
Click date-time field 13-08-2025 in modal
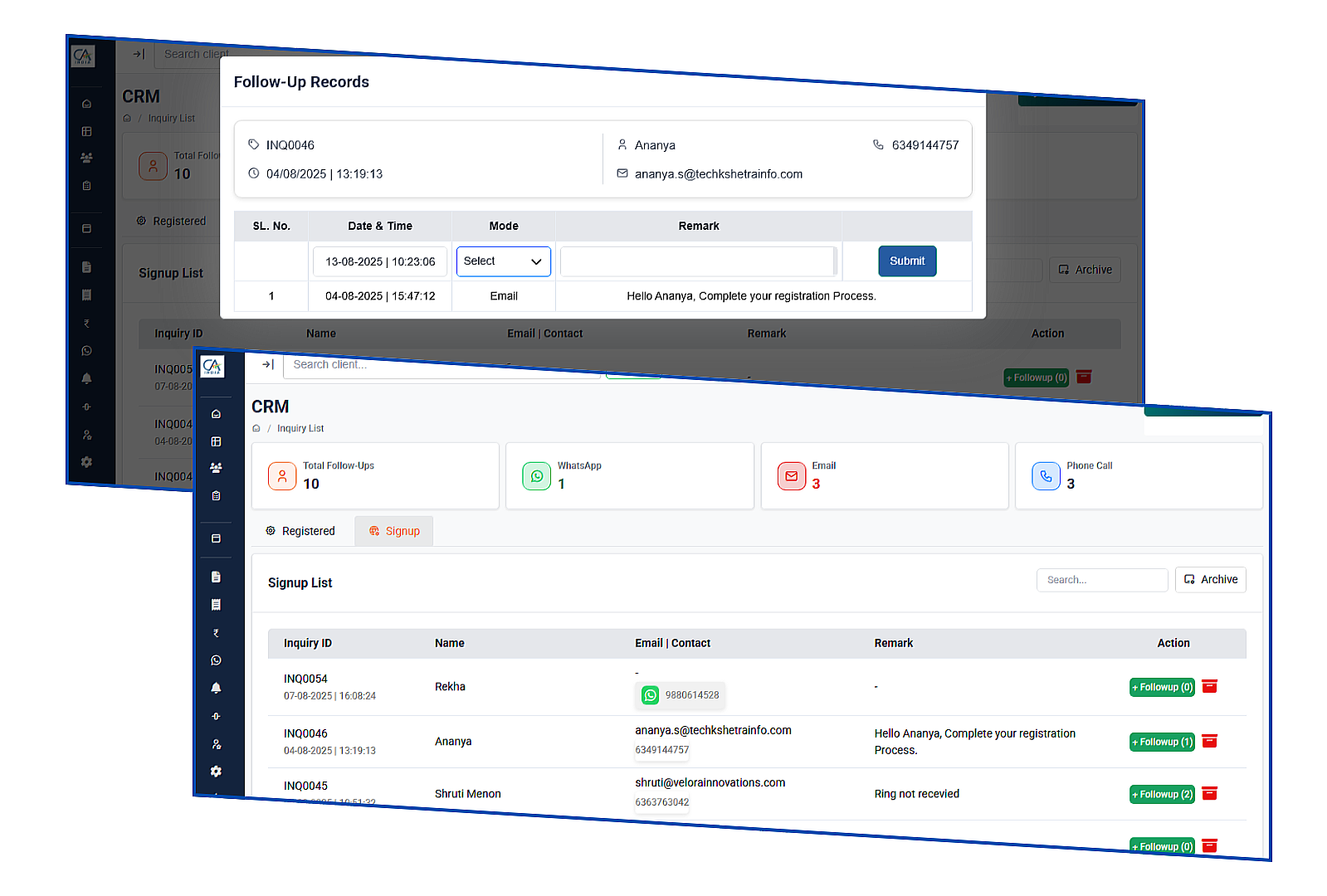coord(380,261)
